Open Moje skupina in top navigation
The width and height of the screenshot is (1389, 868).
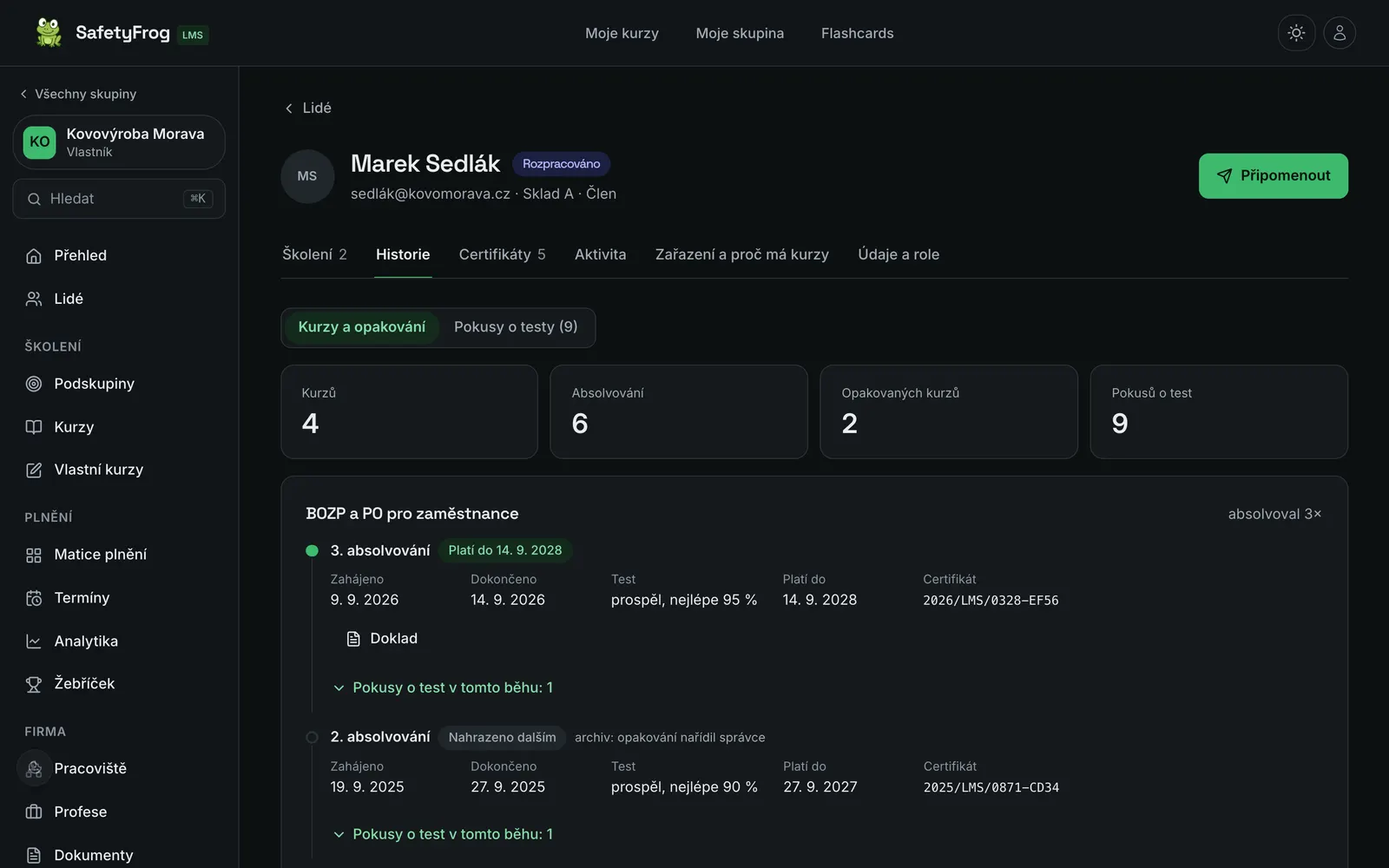coord(740,33)
